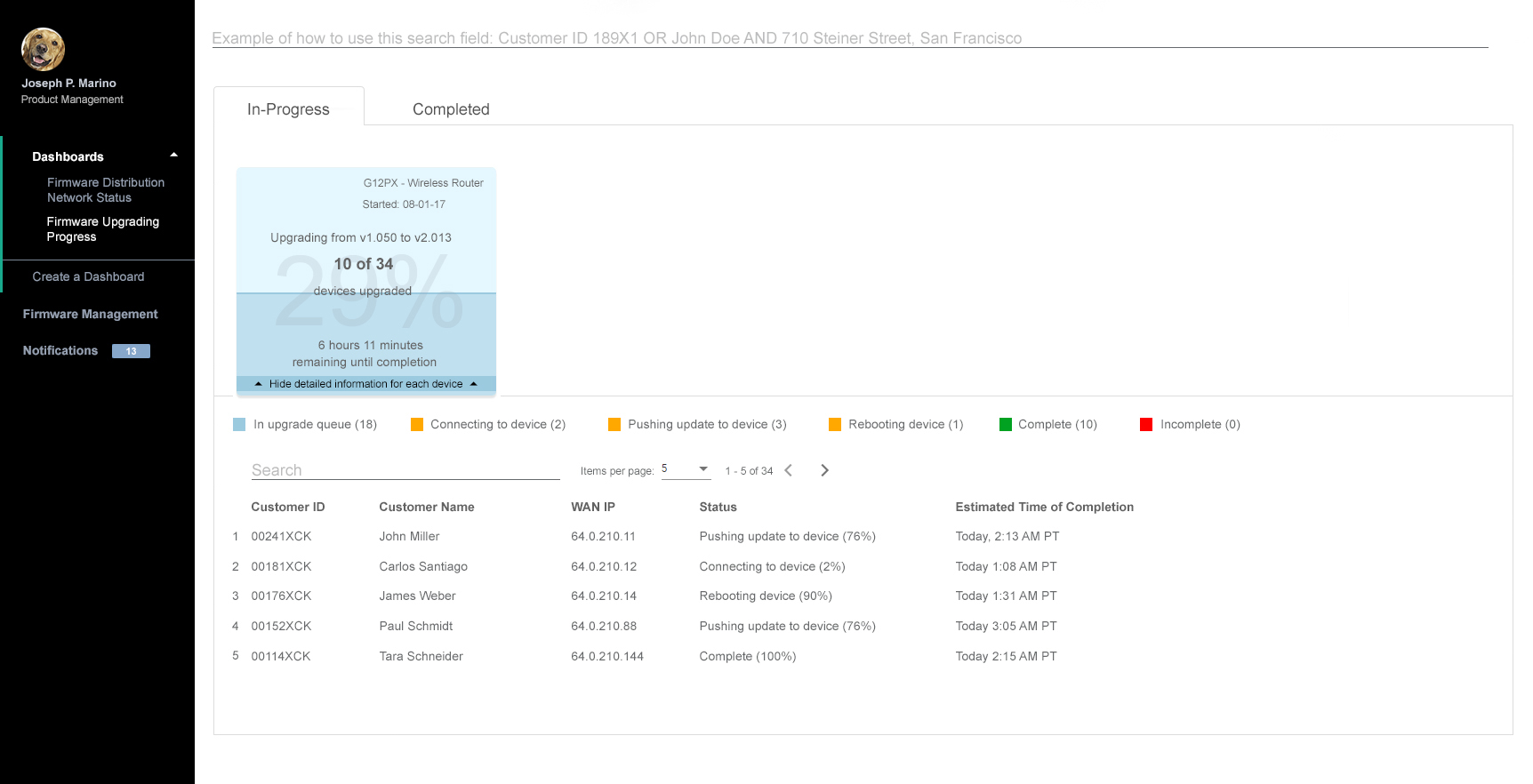Go to next page of device results

(824, 470)
